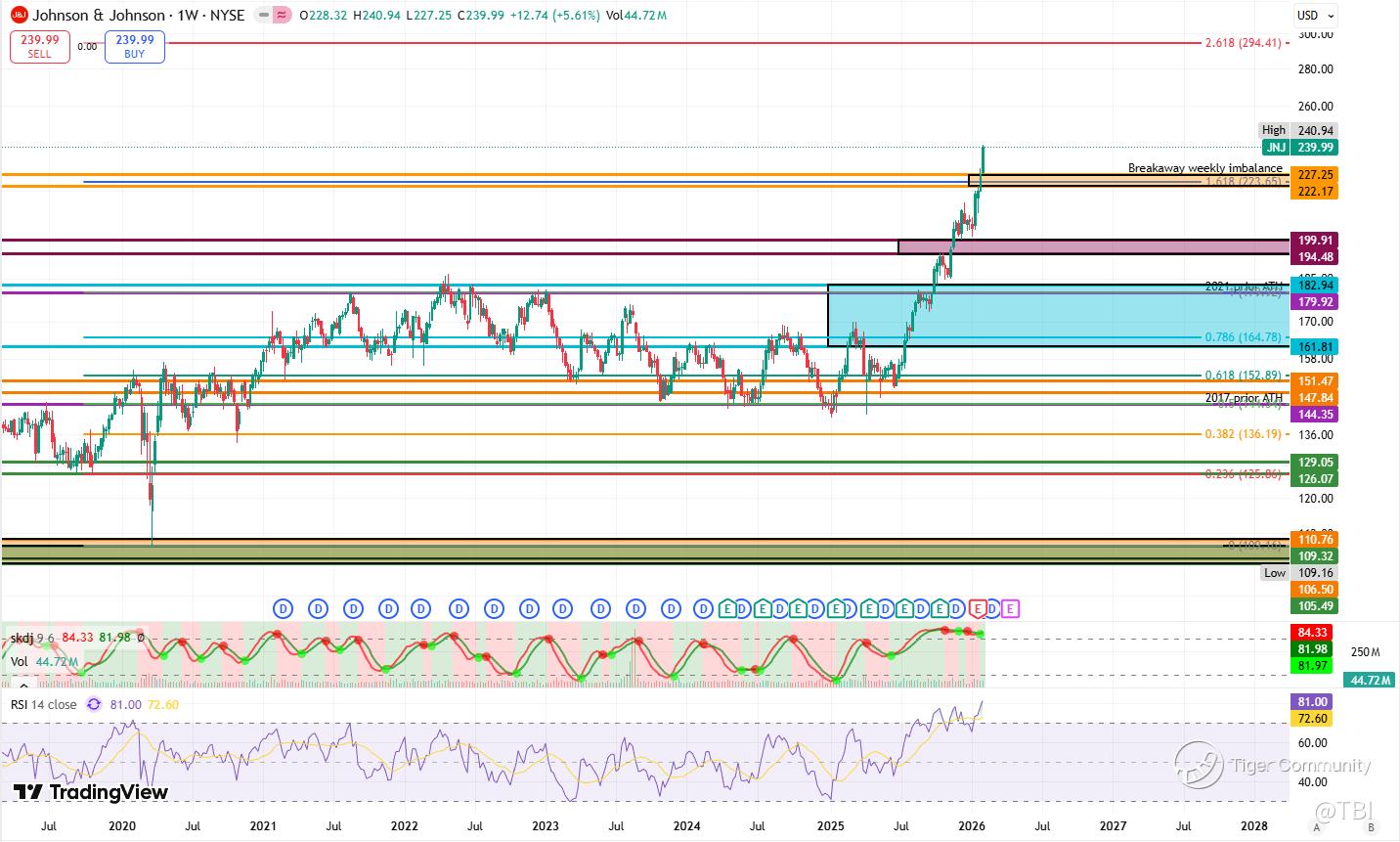
Task: Select the red earnings E event marker
Action: point(978,609)
